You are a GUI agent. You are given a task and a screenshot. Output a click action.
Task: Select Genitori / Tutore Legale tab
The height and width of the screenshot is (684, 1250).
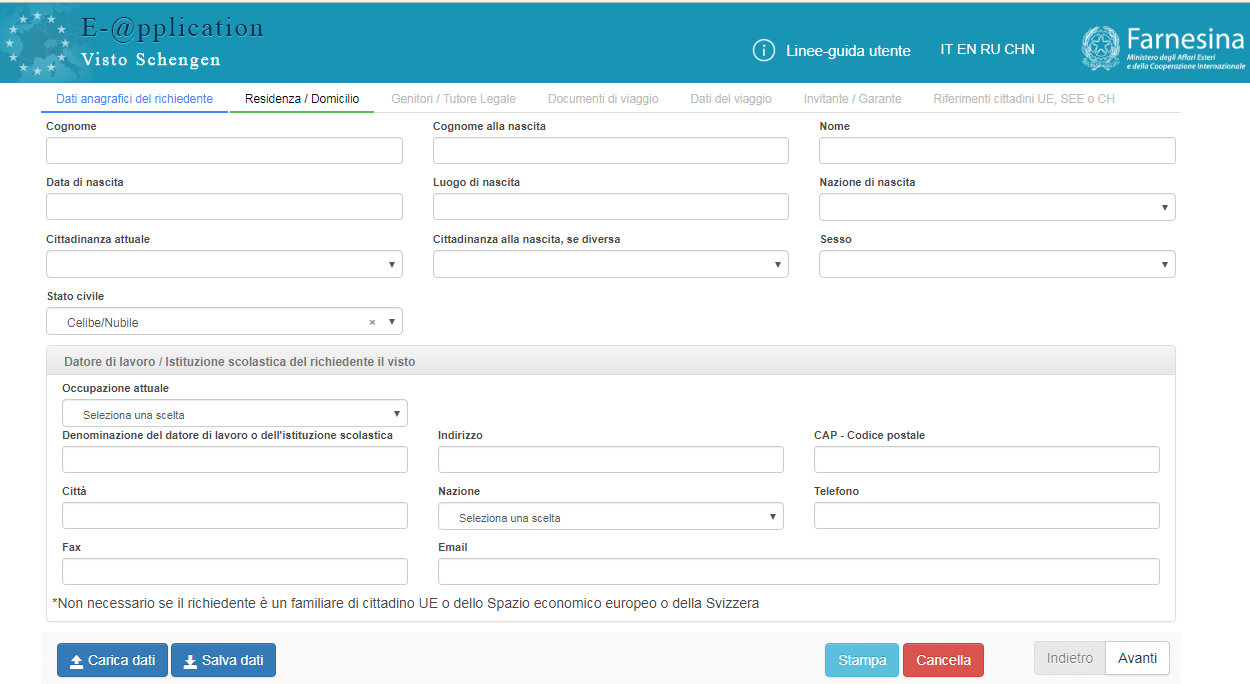[x=454, y=99]
